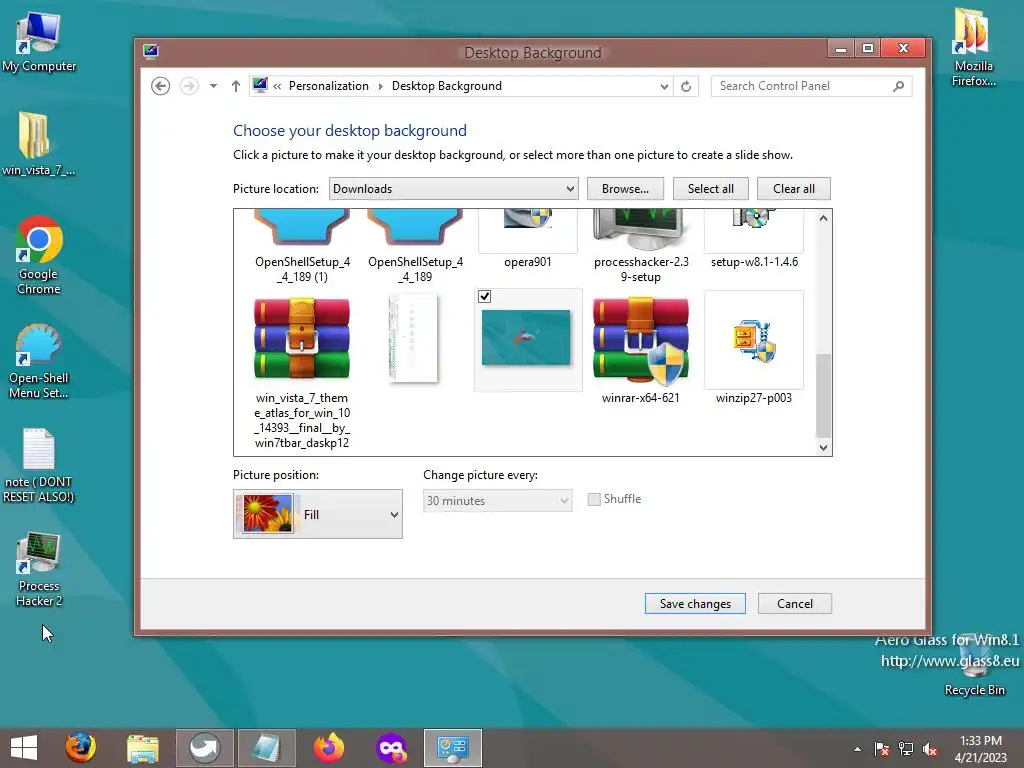Click the Forward navigation arrow
This screenshot has height=768, width=1024.
(x=189, y=86)
